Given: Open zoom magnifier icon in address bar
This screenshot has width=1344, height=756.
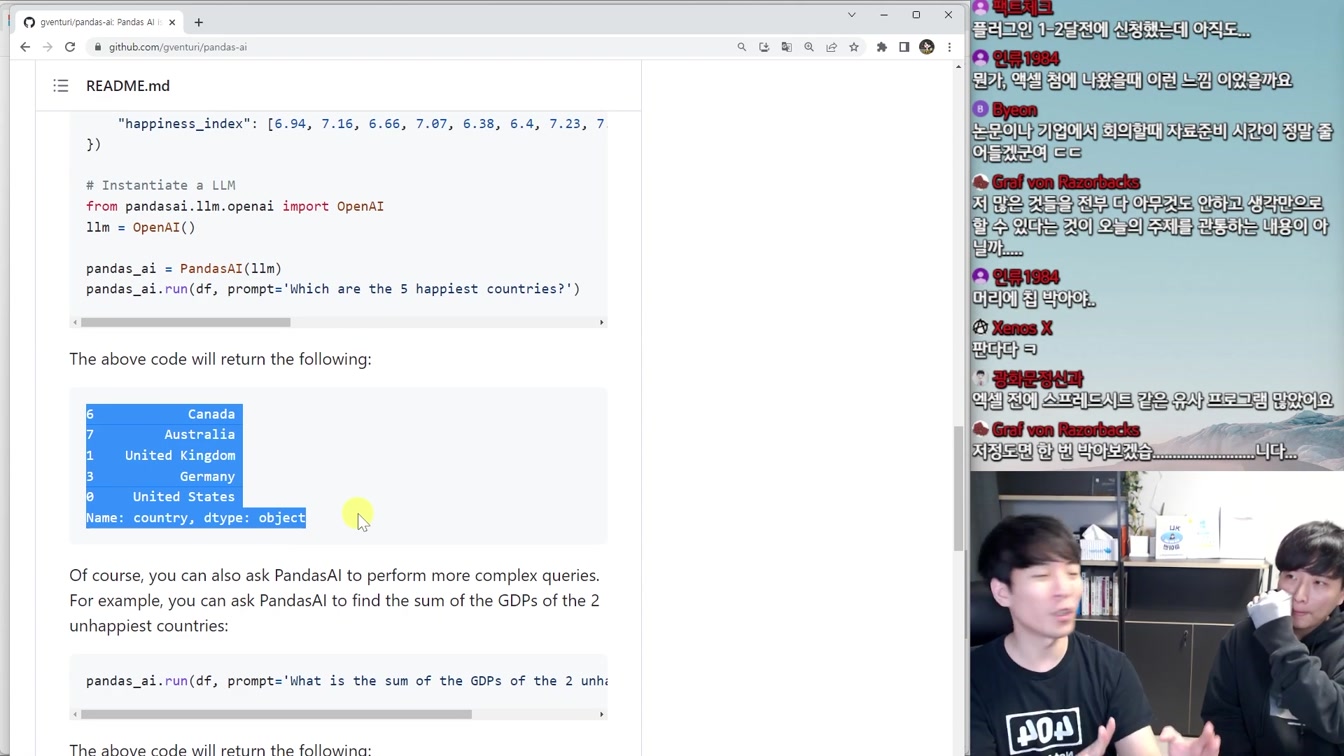Looking at the screenshot, I should tap(809, 47).
